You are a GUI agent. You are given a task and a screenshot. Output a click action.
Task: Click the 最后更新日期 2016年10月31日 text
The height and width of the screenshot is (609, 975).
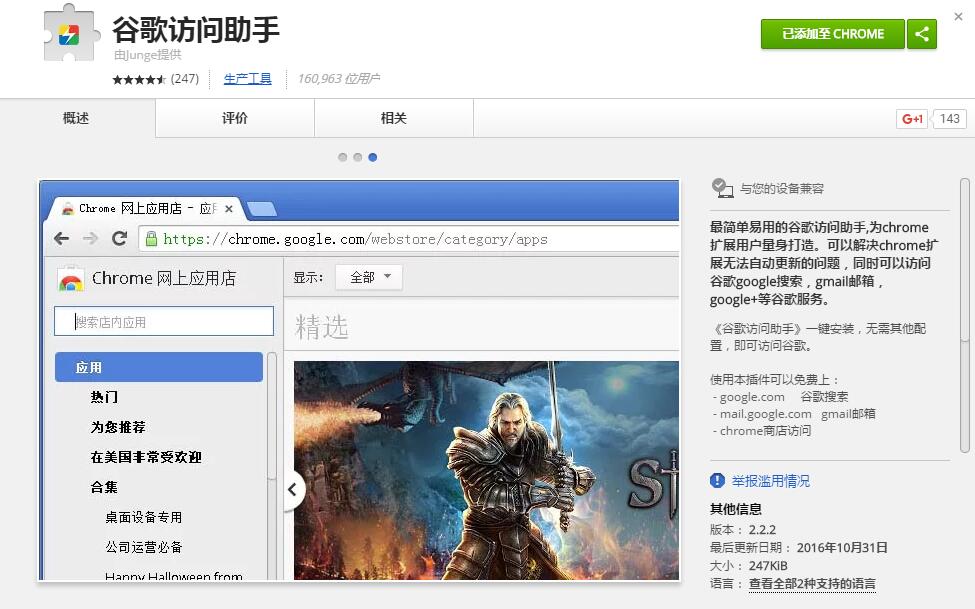click(x=798, y=547)
